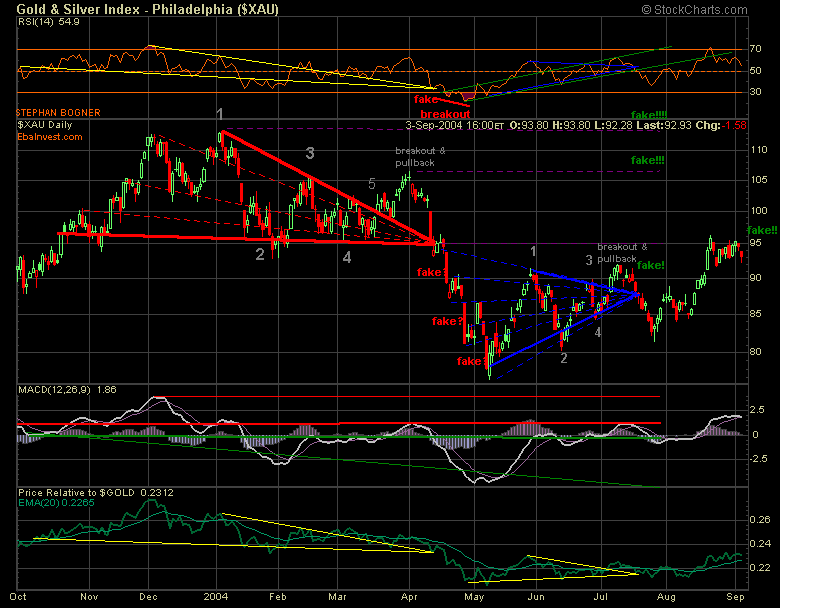The width and height of the screenshot is (830, 608).
Task: Click the 'Aug' label on time axis
Action: click(666, 597)
